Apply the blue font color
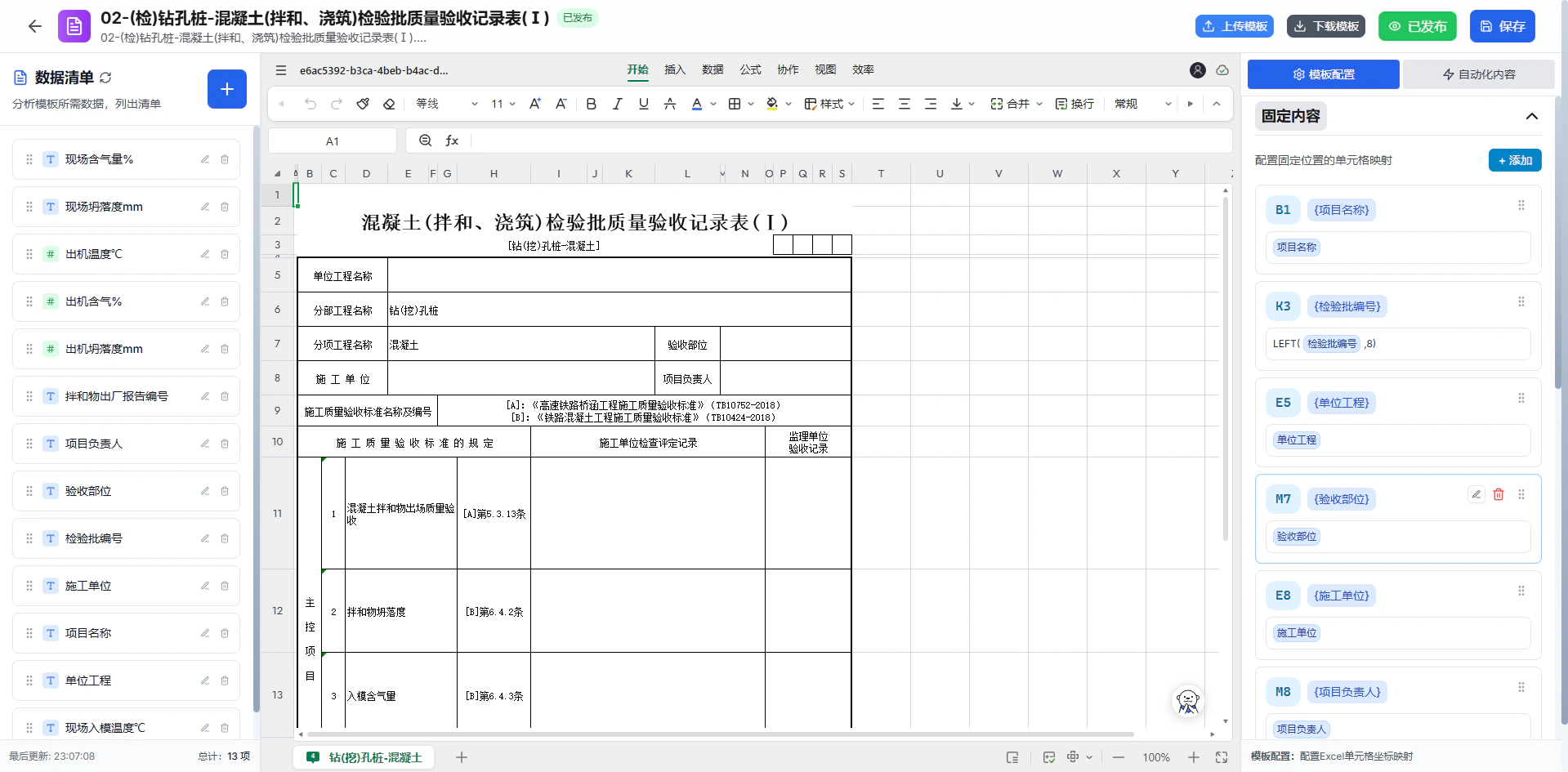The width and height of the screenshot is (1568, 772). [x=697, y=104]
